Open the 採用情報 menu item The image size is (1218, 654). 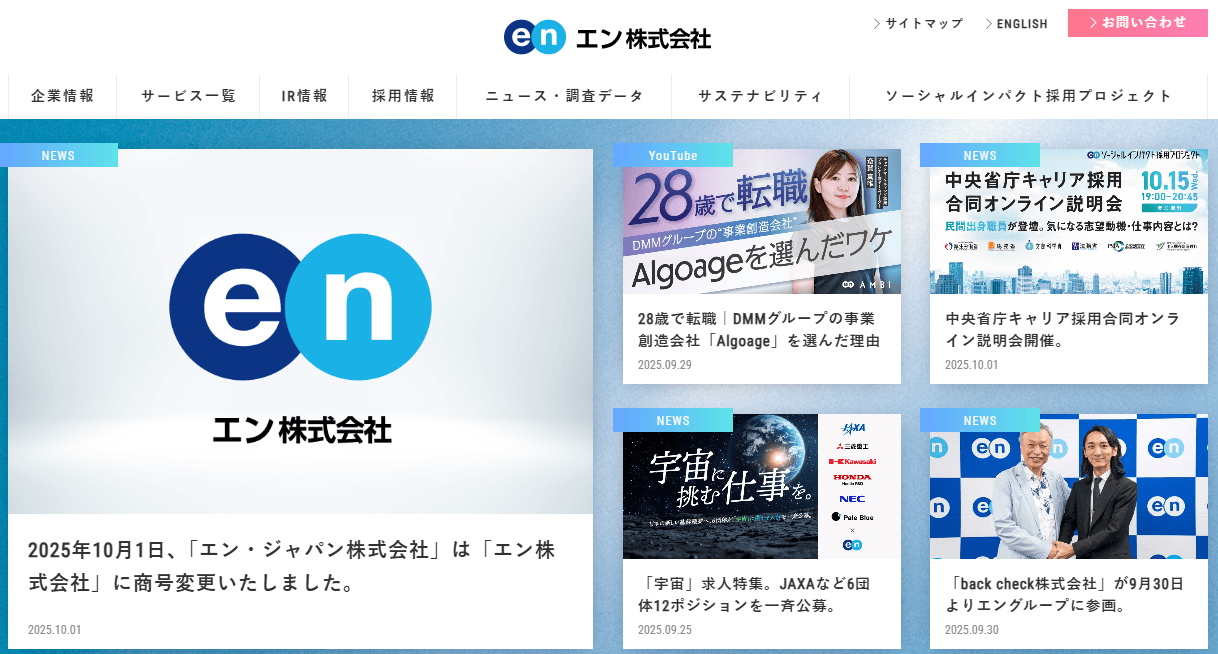[x=403, y=96]
